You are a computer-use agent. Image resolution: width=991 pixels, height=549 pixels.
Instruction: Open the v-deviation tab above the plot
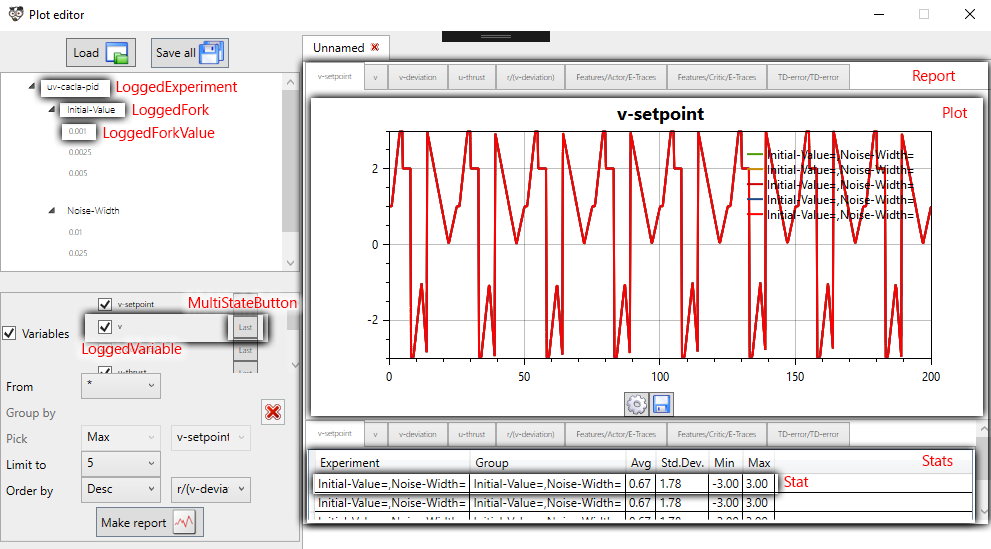coord(418,77)
